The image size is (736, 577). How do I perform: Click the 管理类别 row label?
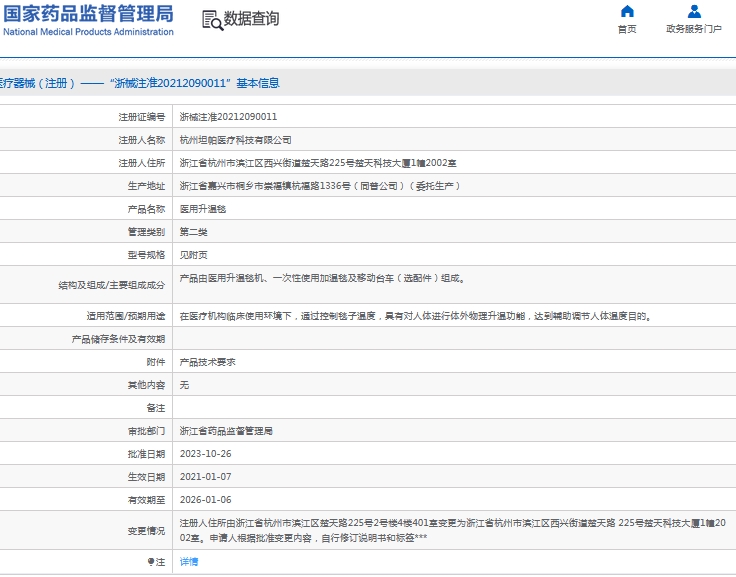146,232
